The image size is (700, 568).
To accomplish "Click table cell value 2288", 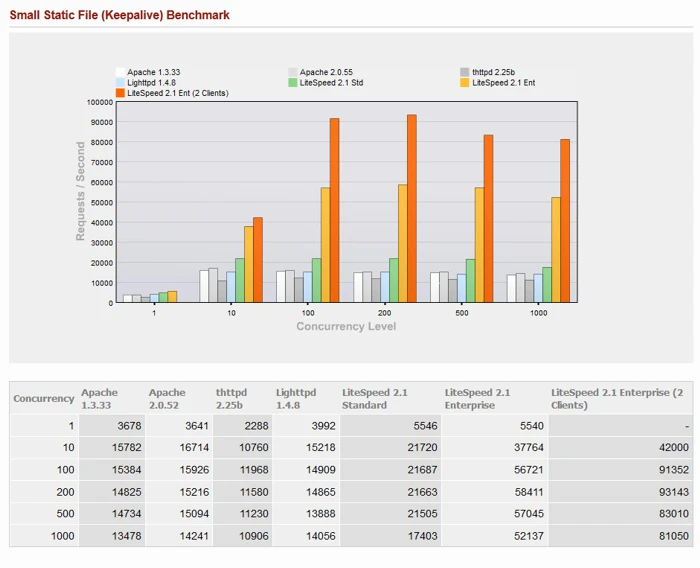I will click(256, 426).
